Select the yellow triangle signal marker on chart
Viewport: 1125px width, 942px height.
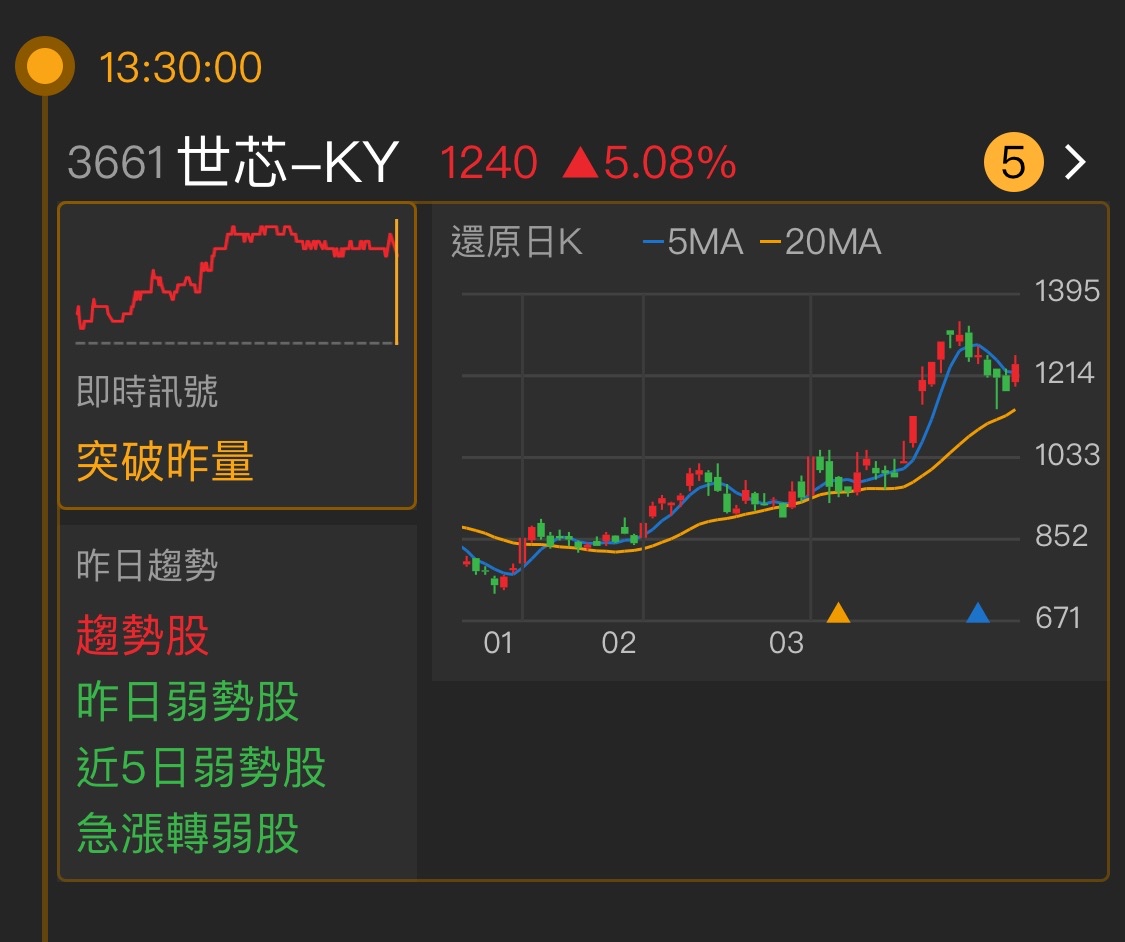click(x=840, y=614)
